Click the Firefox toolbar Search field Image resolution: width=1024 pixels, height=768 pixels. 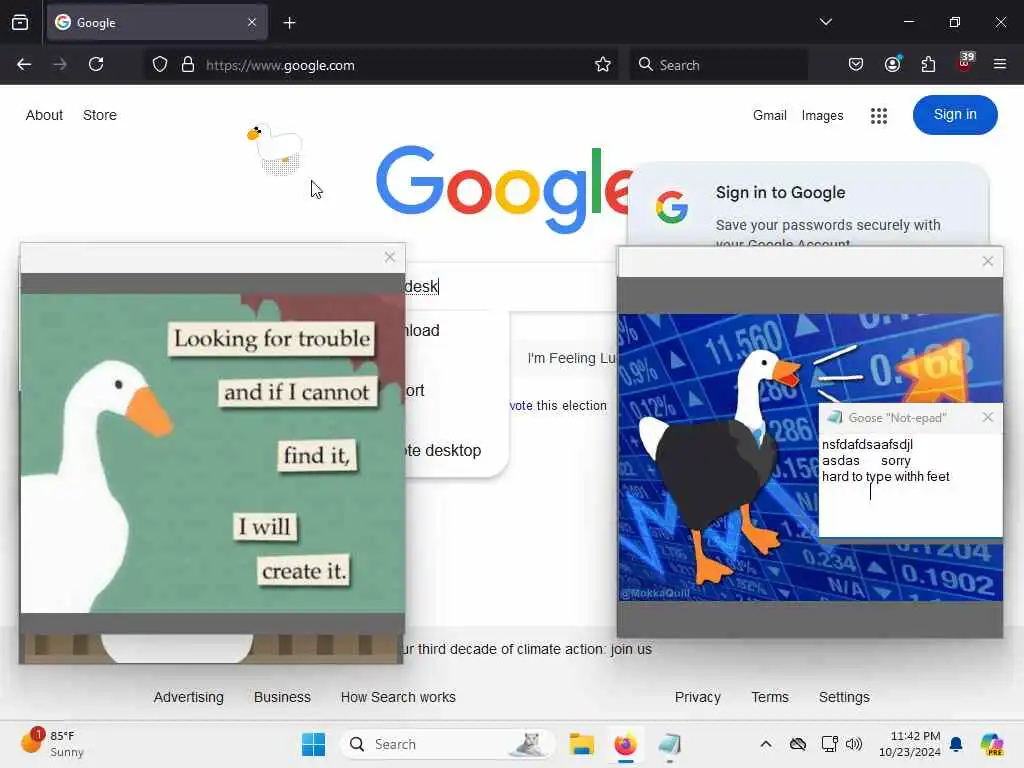[718, 65]
